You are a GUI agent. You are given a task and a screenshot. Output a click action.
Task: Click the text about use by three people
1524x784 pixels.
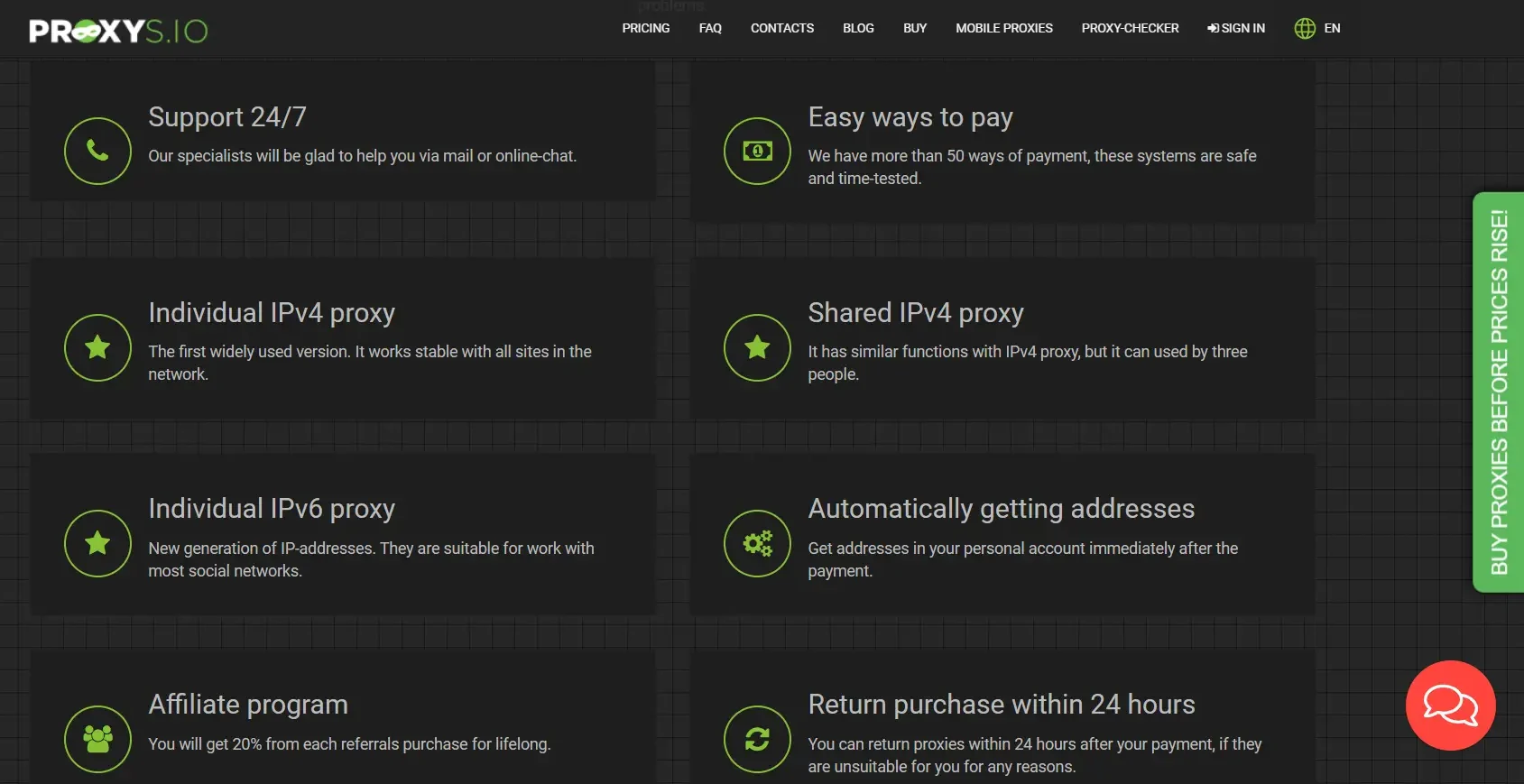(x=1028, y=363)
